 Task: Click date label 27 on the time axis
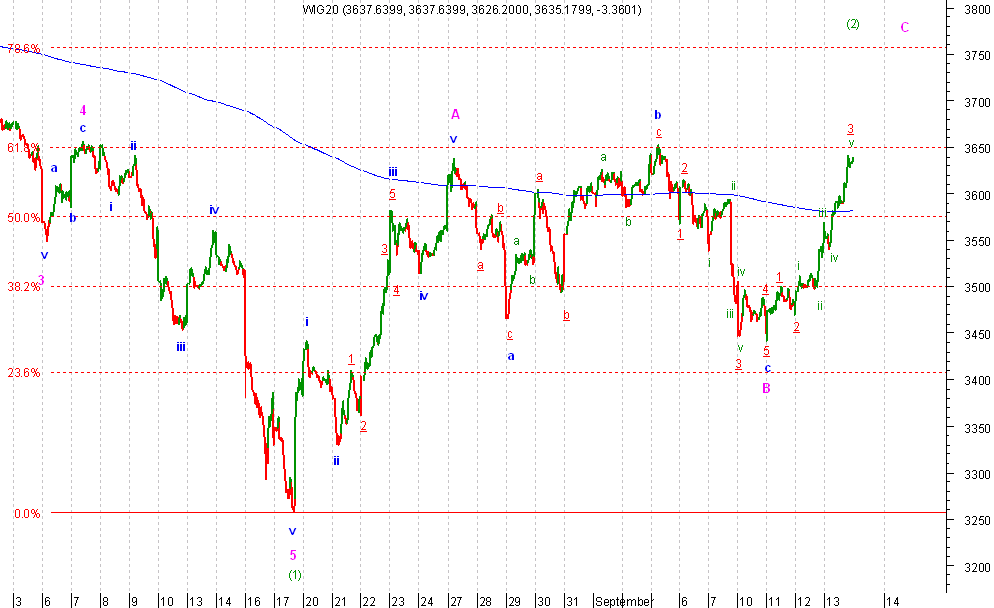pyautogui.click(x=456, y=601)
